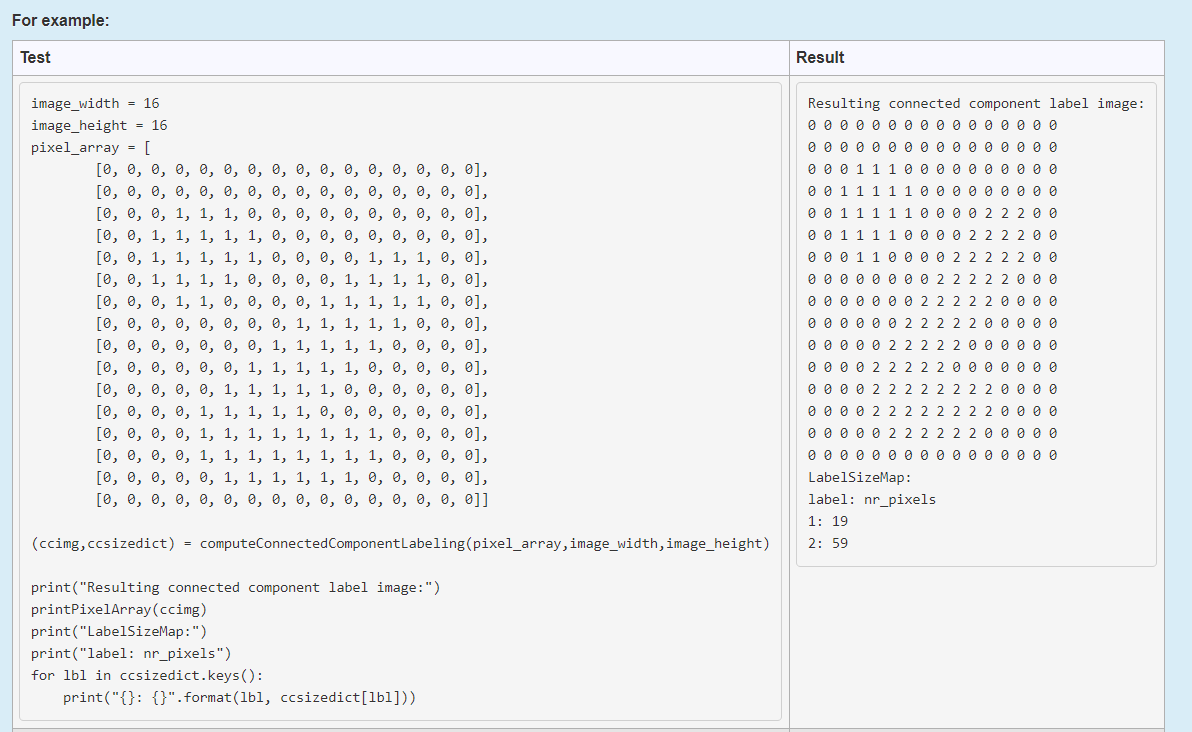Click the Result column header
Viewport: 1192px width, 732px height.
coord(820,58)
